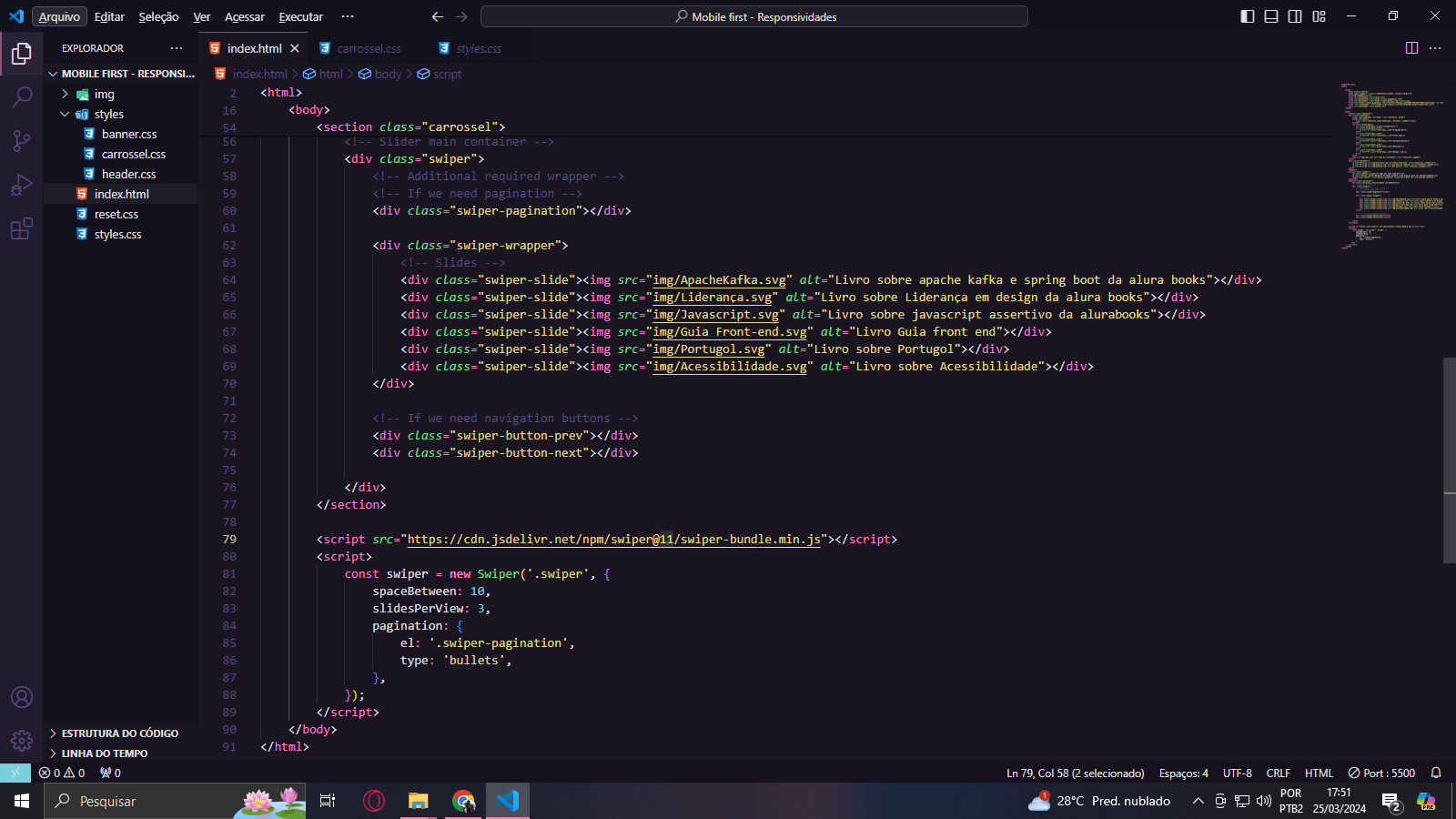
Task: Select index.html in the explorer
Action: point(121,194)
